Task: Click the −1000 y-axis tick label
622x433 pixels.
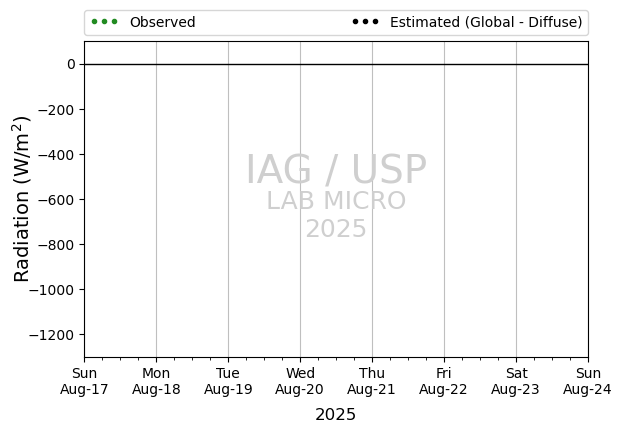Action: 52,290
